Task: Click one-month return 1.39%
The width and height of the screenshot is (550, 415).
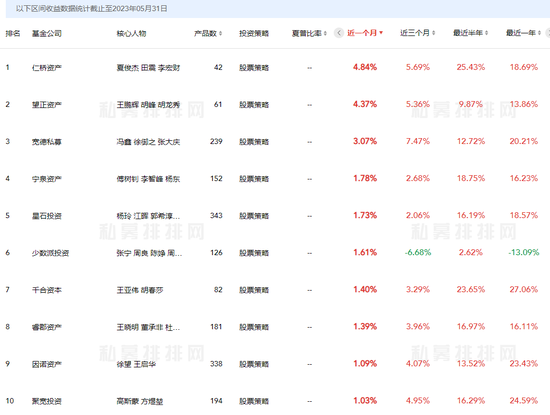Action: [365, 327]
